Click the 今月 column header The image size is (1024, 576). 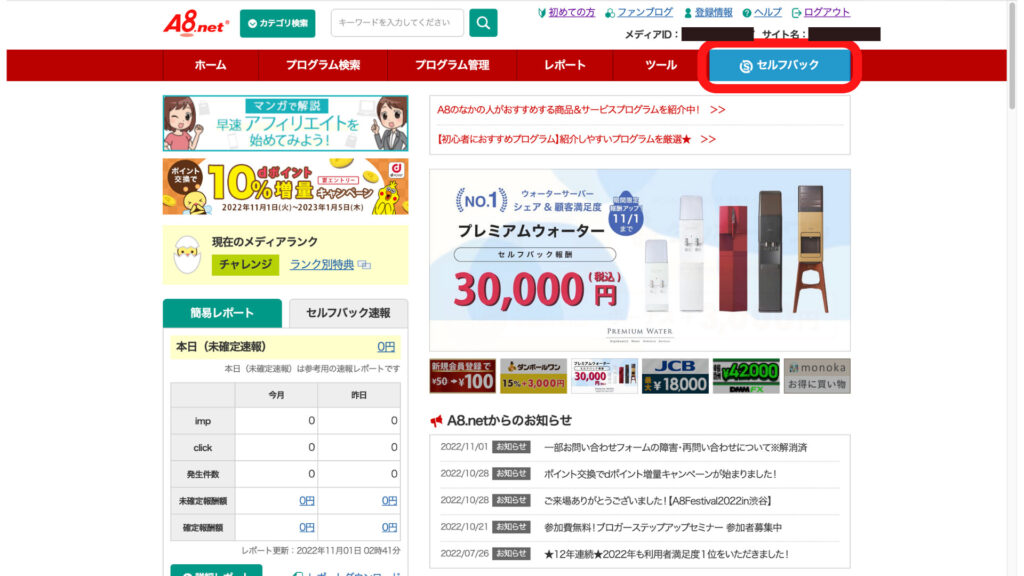click(276, 395)
